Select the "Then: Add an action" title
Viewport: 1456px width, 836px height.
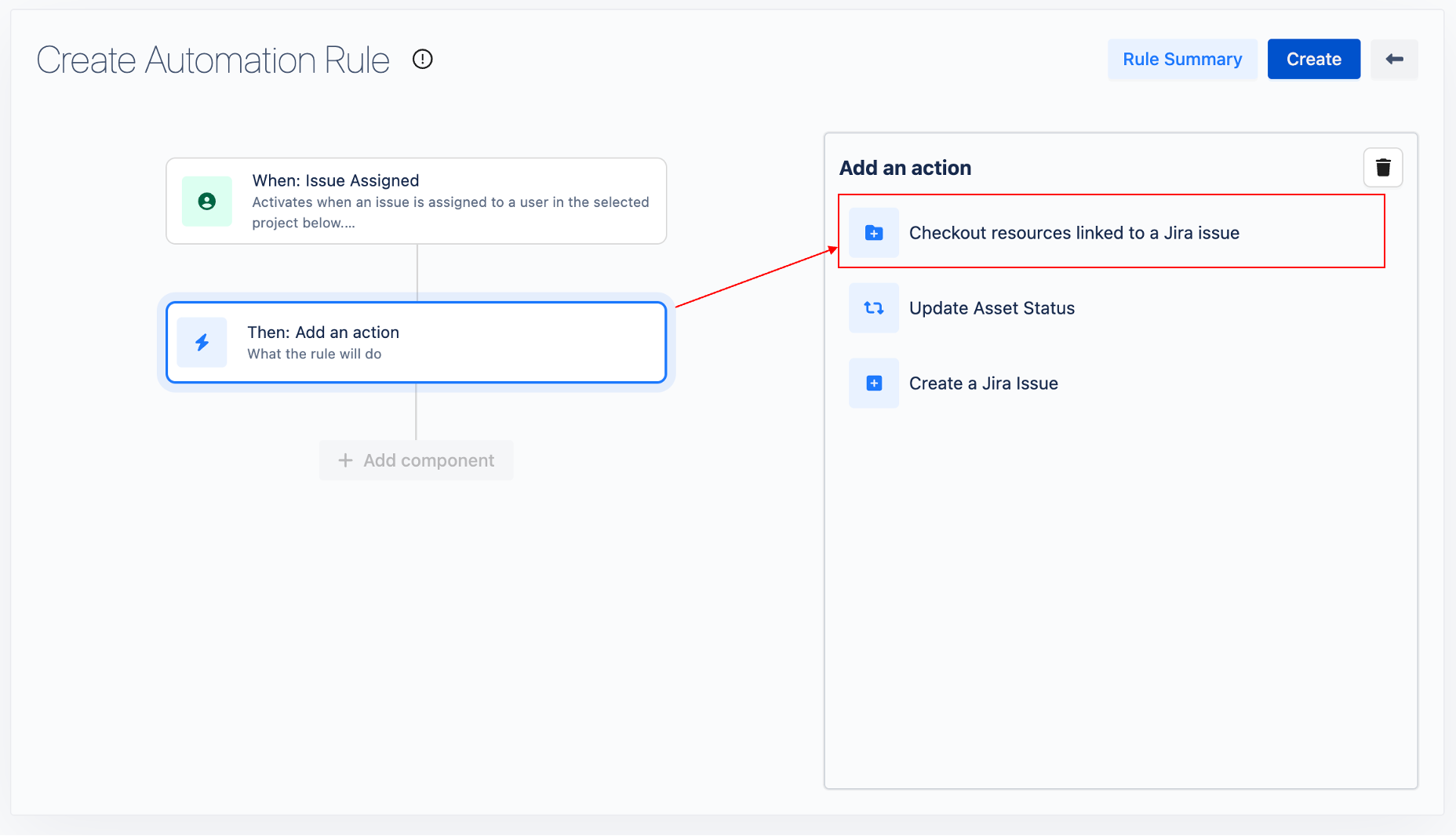(323, 333)
